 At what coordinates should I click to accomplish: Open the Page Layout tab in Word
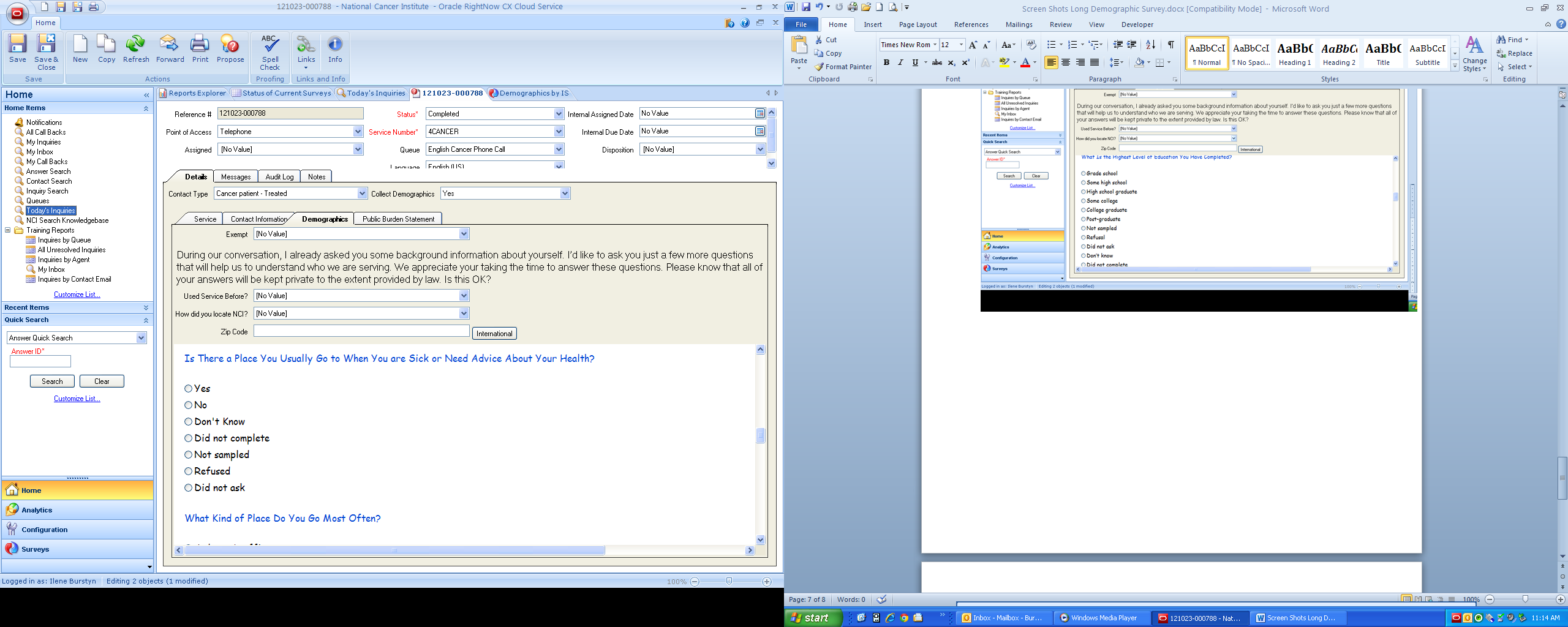(x=918, y=24)
